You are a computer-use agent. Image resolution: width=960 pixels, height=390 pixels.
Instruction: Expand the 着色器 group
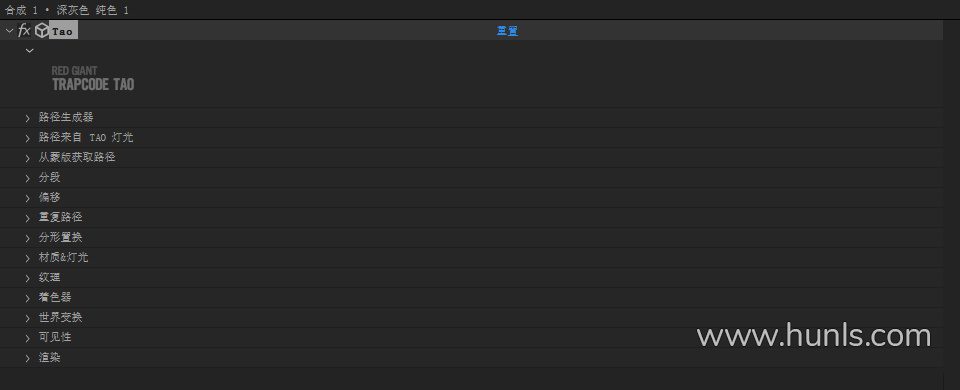(28, 298)
